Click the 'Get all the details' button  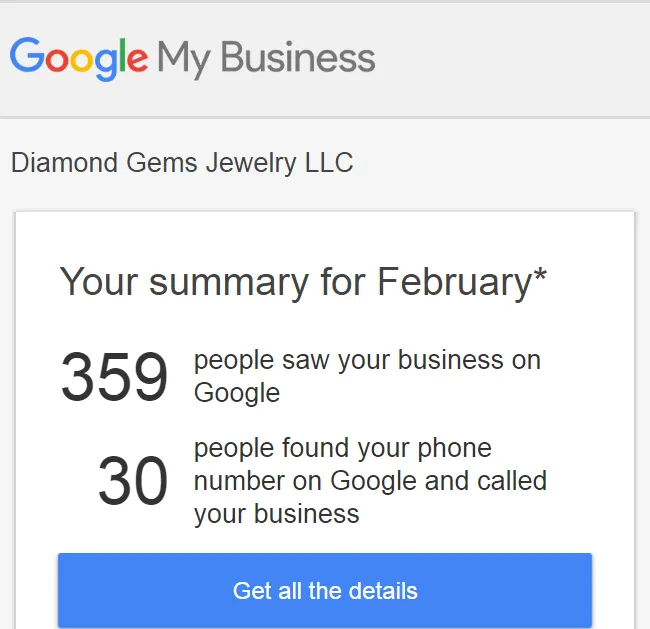point(325,590)
